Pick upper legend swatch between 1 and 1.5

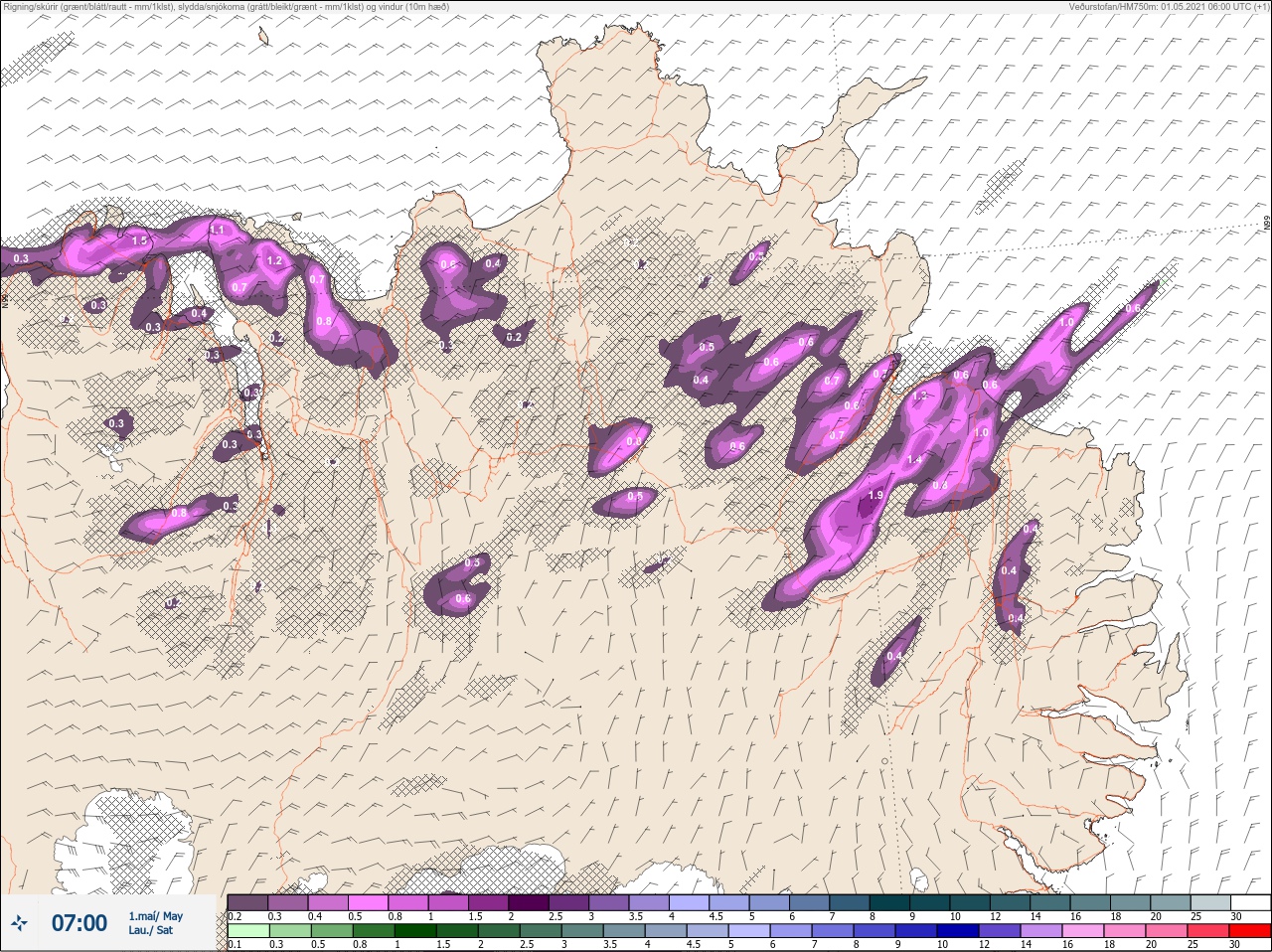[449, 902]
